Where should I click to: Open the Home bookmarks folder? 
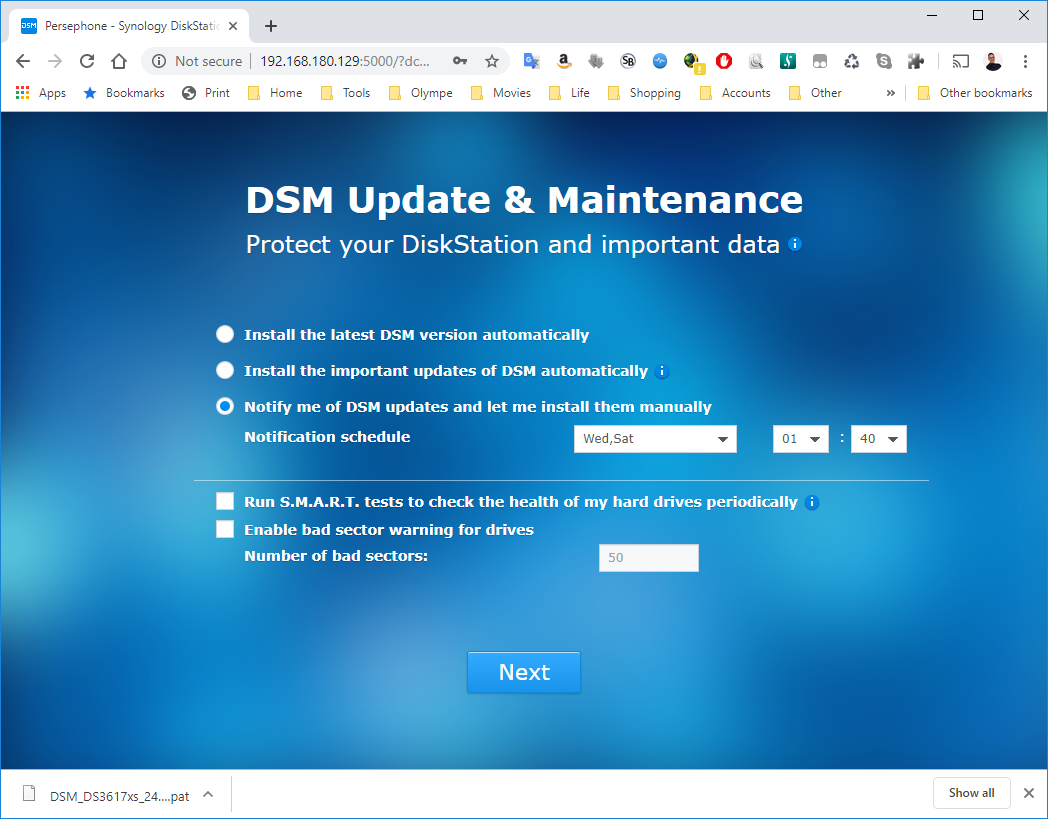pos(275,93)
